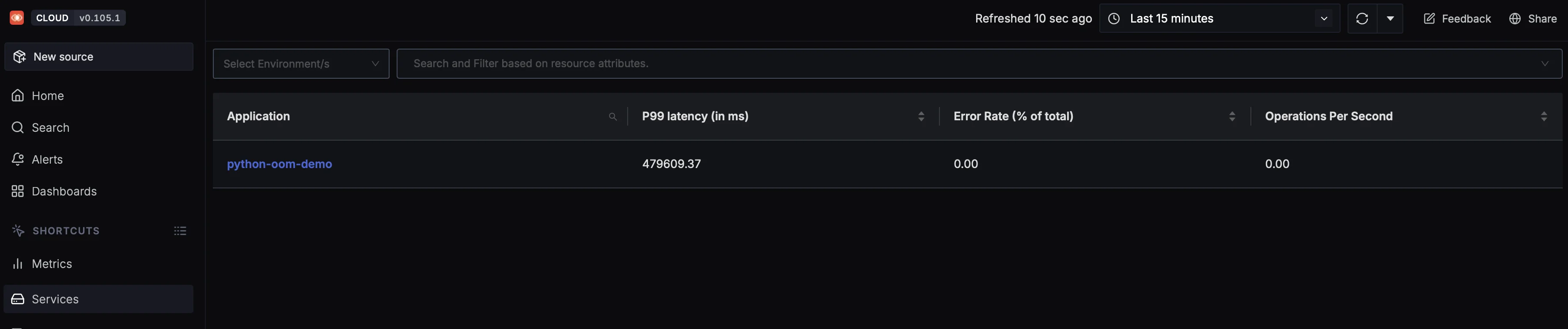Viewport: 1568px width, 329px height.
Task: Open the Metrics panel icon
Action: click(x=18, y=263)
